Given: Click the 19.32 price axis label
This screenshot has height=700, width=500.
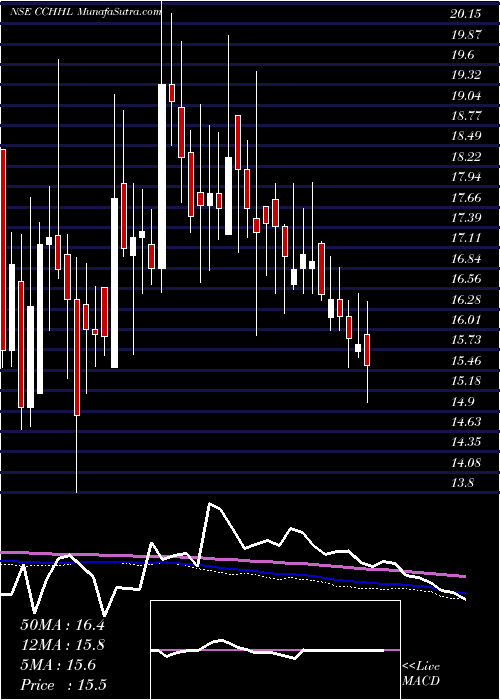Looking at the screenshot, I should click(x=466, y=75).
